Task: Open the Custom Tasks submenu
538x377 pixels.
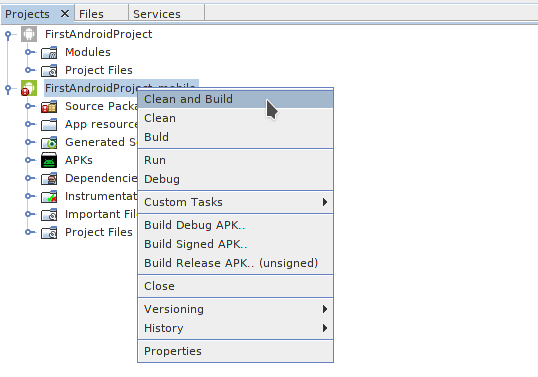Action: coord(235,202)
